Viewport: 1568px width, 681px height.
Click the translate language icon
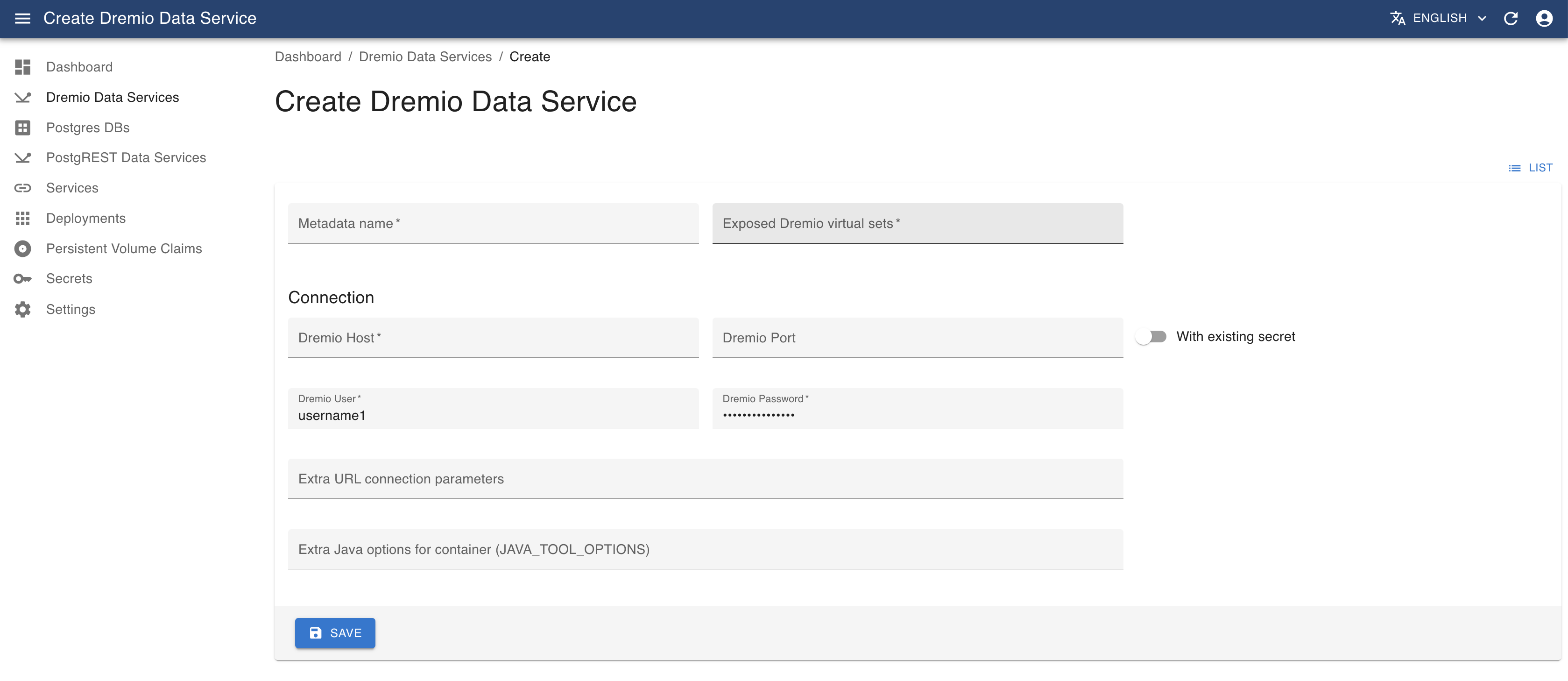click(x=1398, y=18)
